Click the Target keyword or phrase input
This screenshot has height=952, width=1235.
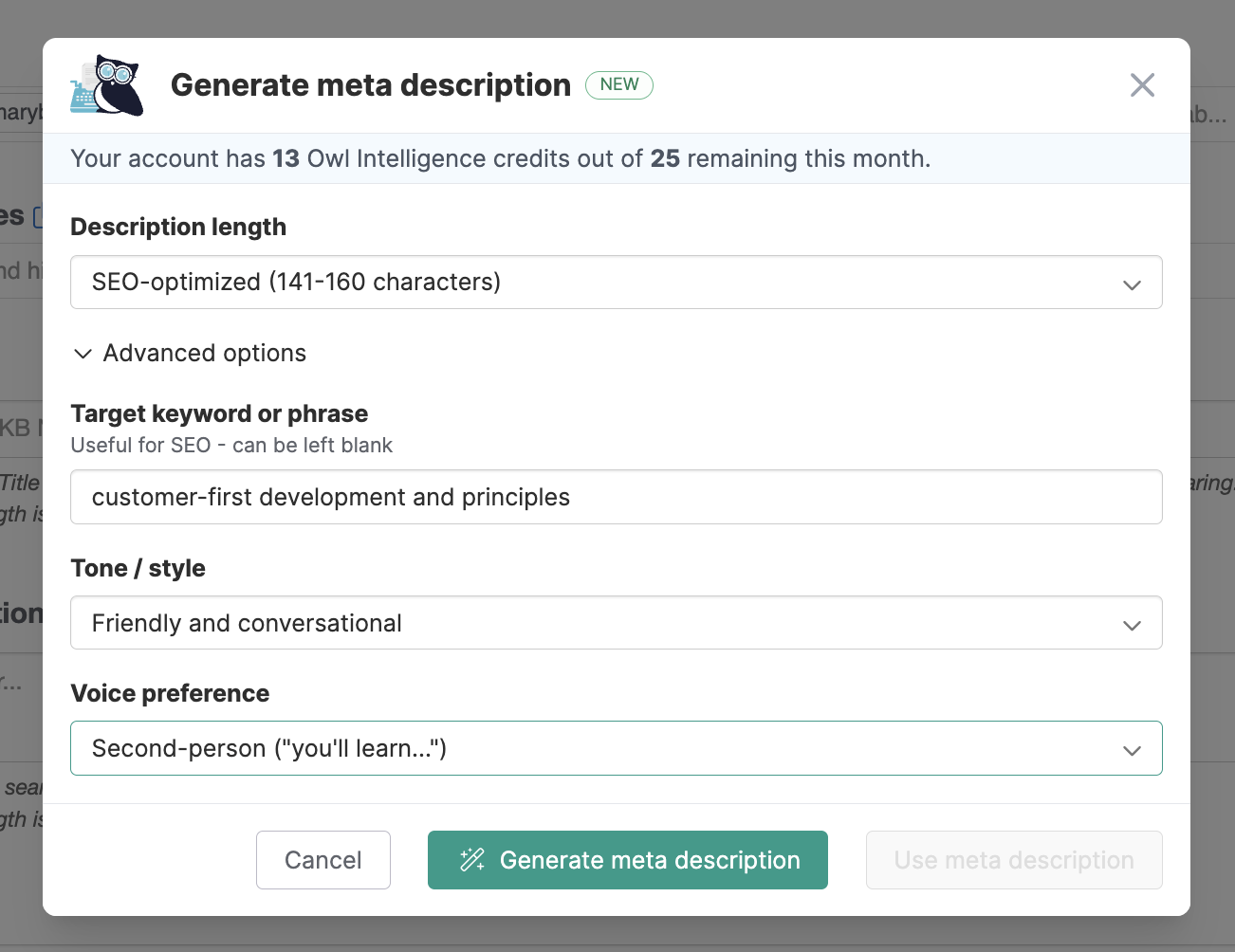617,497
